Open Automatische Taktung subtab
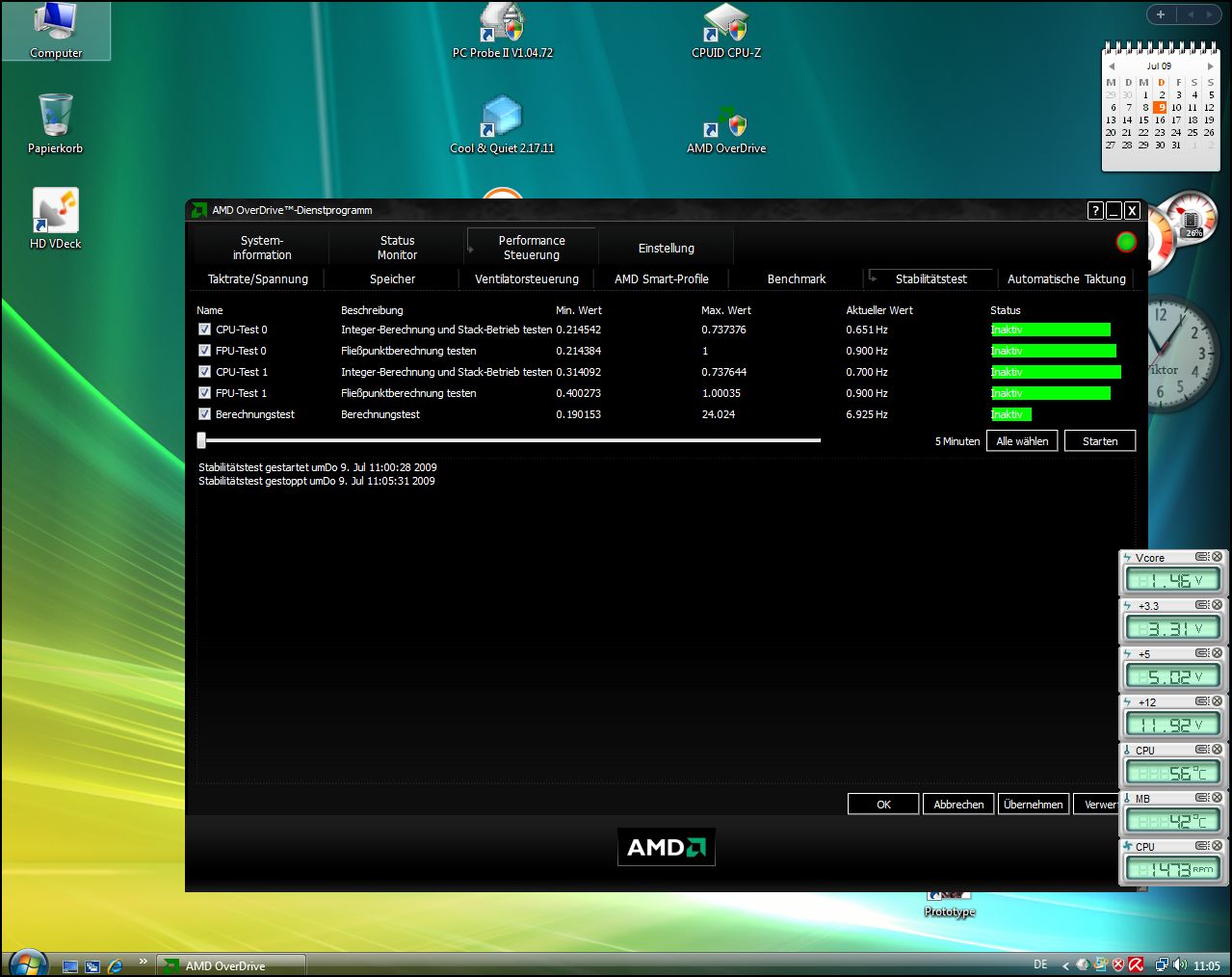Image resolution: width=1232 pixels, height=977 pixels. coord(1066,279)
